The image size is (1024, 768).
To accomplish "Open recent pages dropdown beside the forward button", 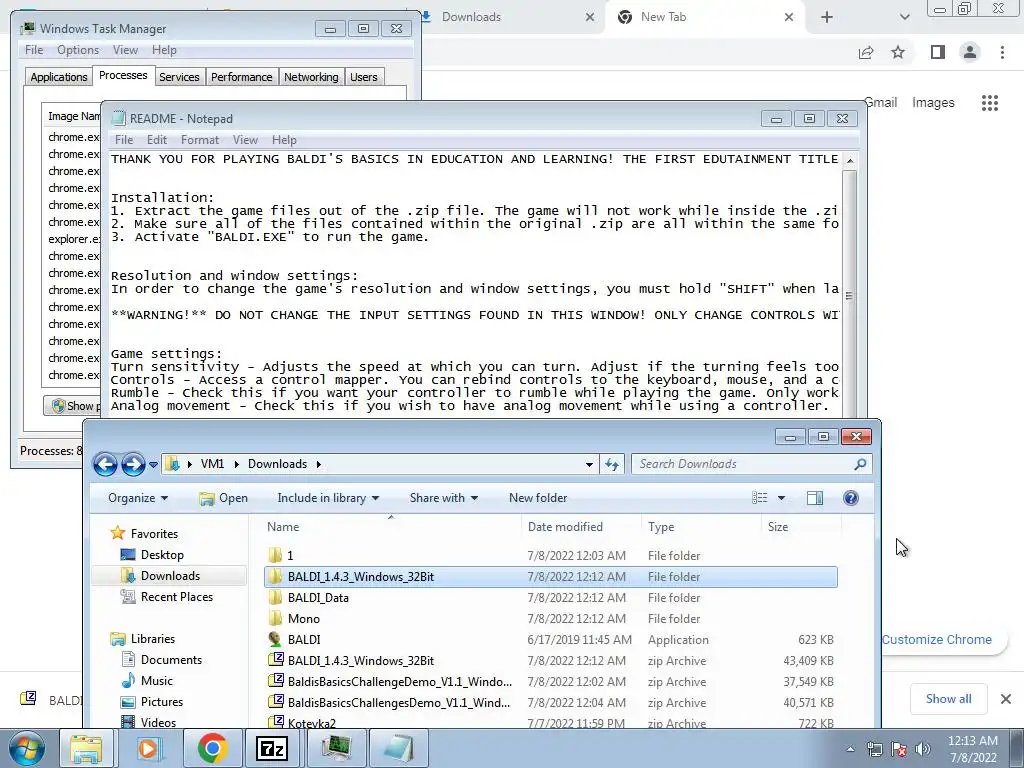I will 153,464.
